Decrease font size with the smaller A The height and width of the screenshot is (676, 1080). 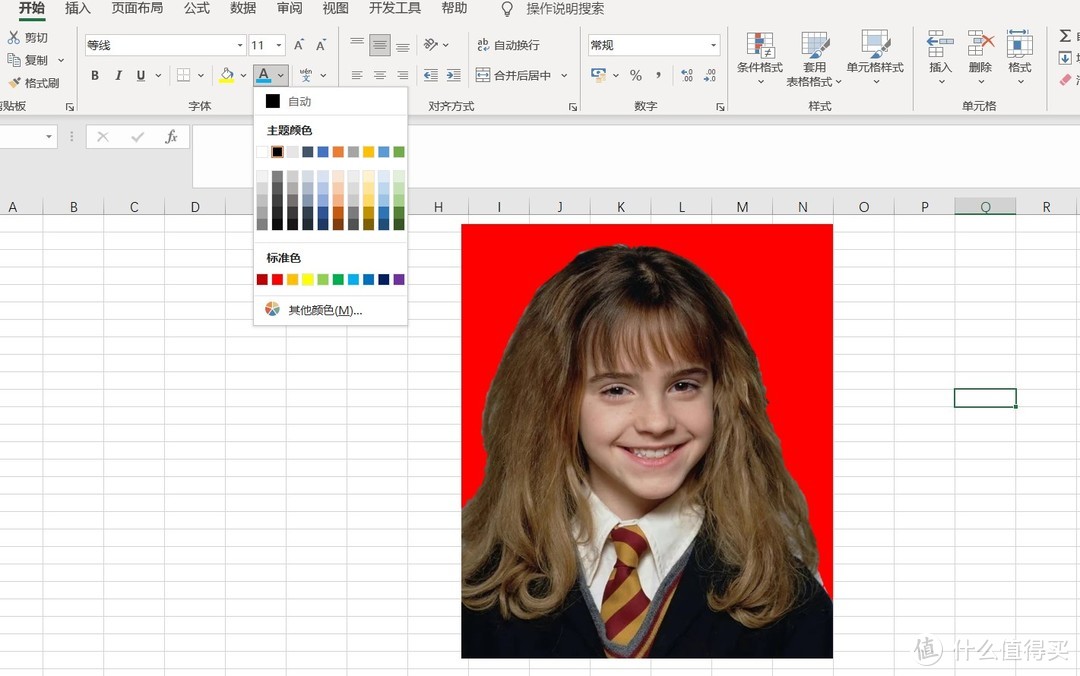click(321, 45)
